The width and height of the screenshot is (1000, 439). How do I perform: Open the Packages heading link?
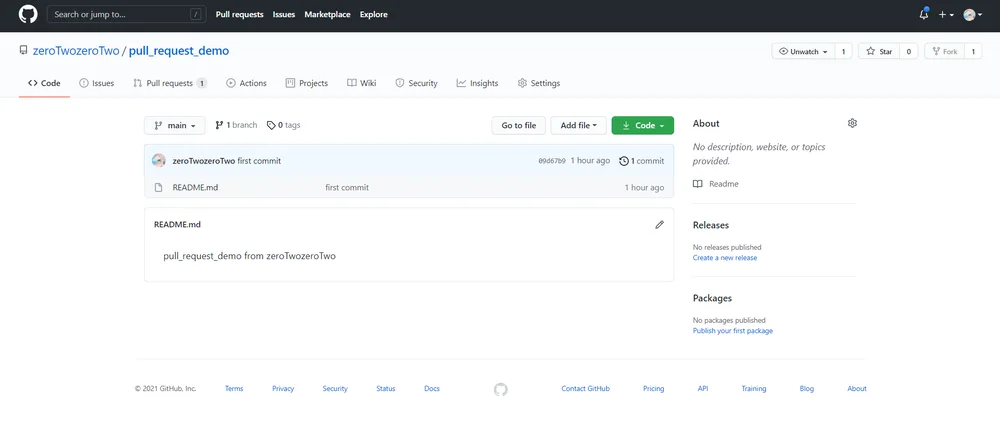click(712, 298)
